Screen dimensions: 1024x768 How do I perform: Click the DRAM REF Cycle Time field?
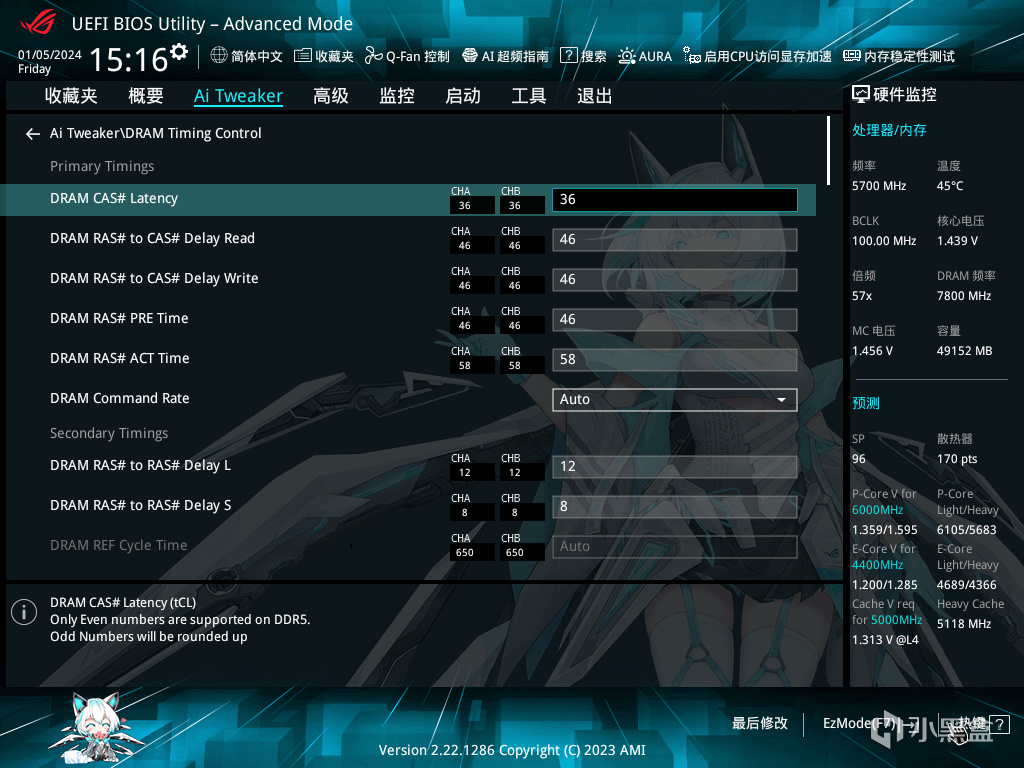pos(675,547)
